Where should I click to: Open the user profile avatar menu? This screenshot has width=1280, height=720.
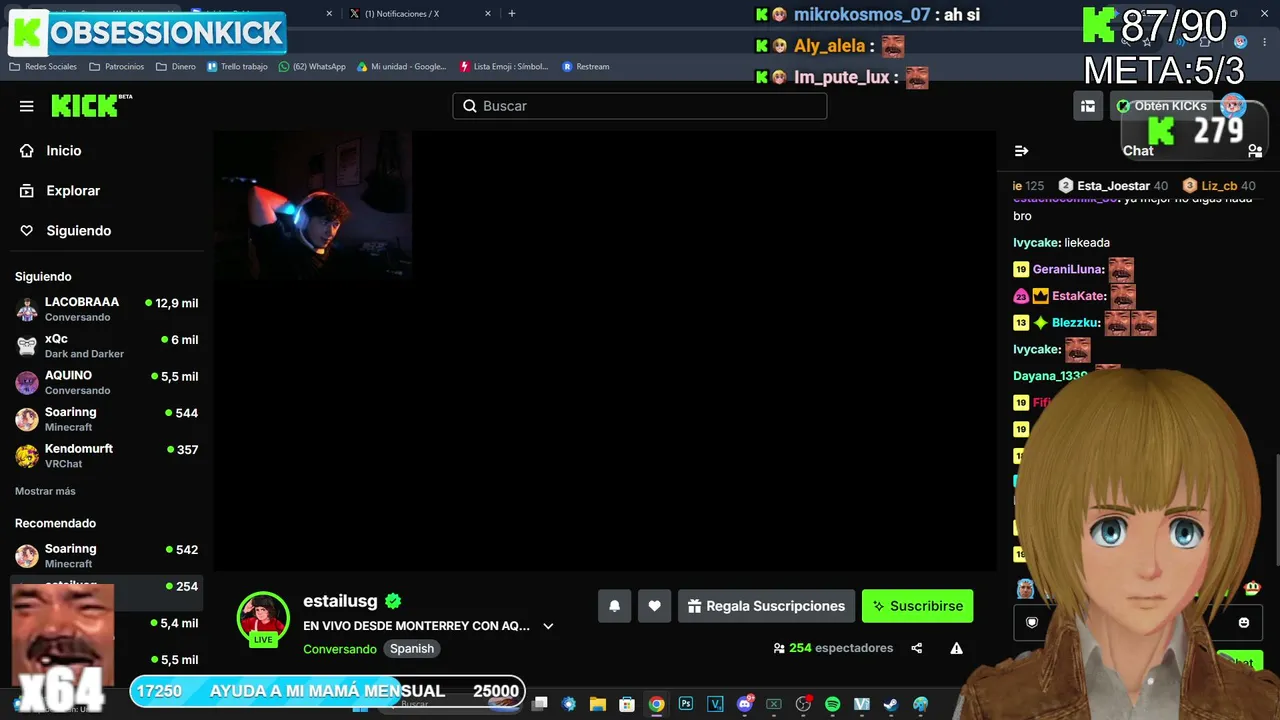coord(1234,105)
